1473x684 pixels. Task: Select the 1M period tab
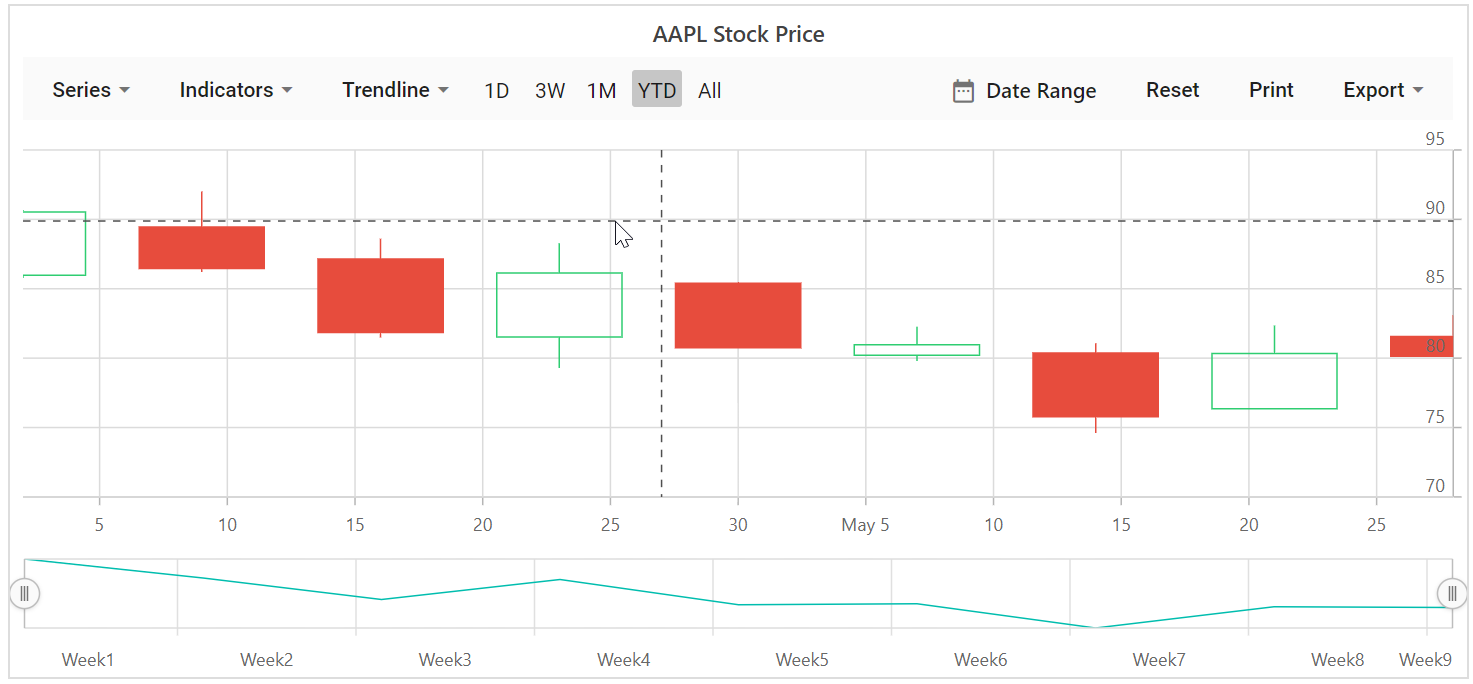pos(602,90)
